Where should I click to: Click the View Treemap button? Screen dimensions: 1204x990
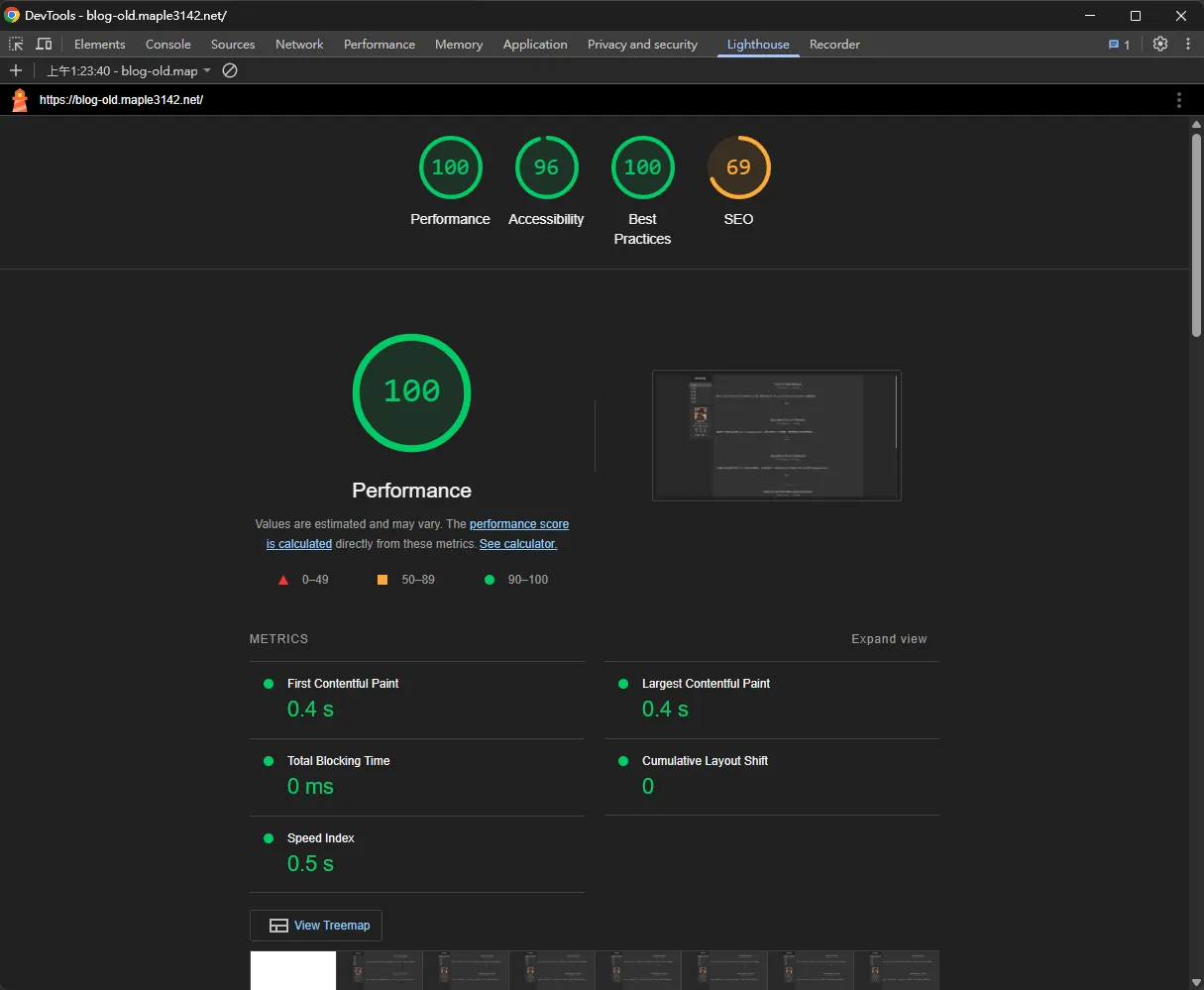(315, 925)
